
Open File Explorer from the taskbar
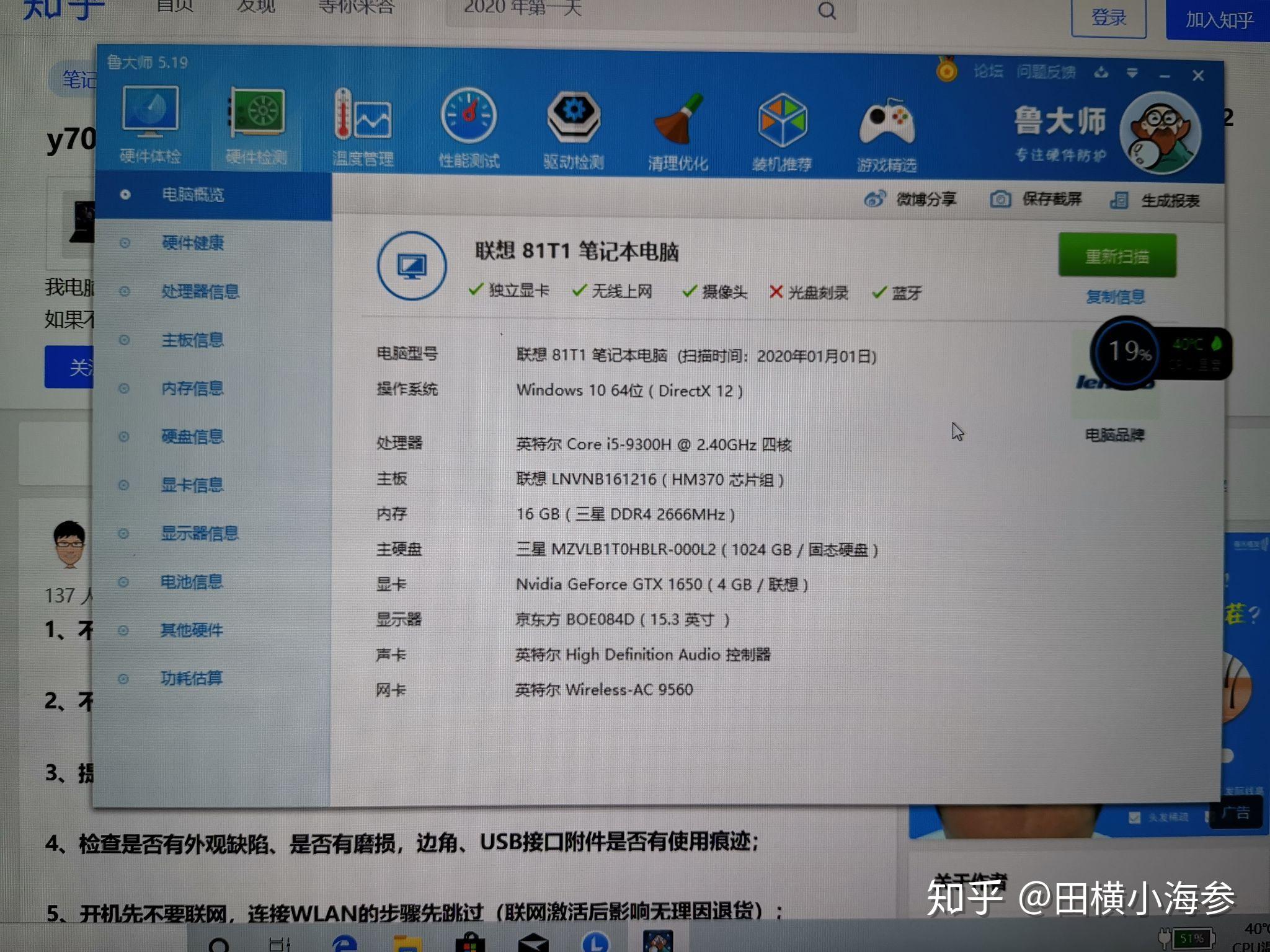[407, 943]
